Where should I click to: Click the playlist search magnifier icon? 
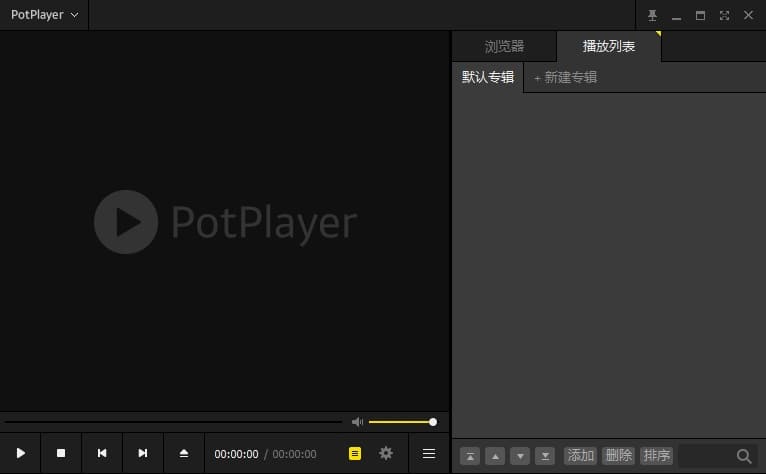click(x=744, y=456)
